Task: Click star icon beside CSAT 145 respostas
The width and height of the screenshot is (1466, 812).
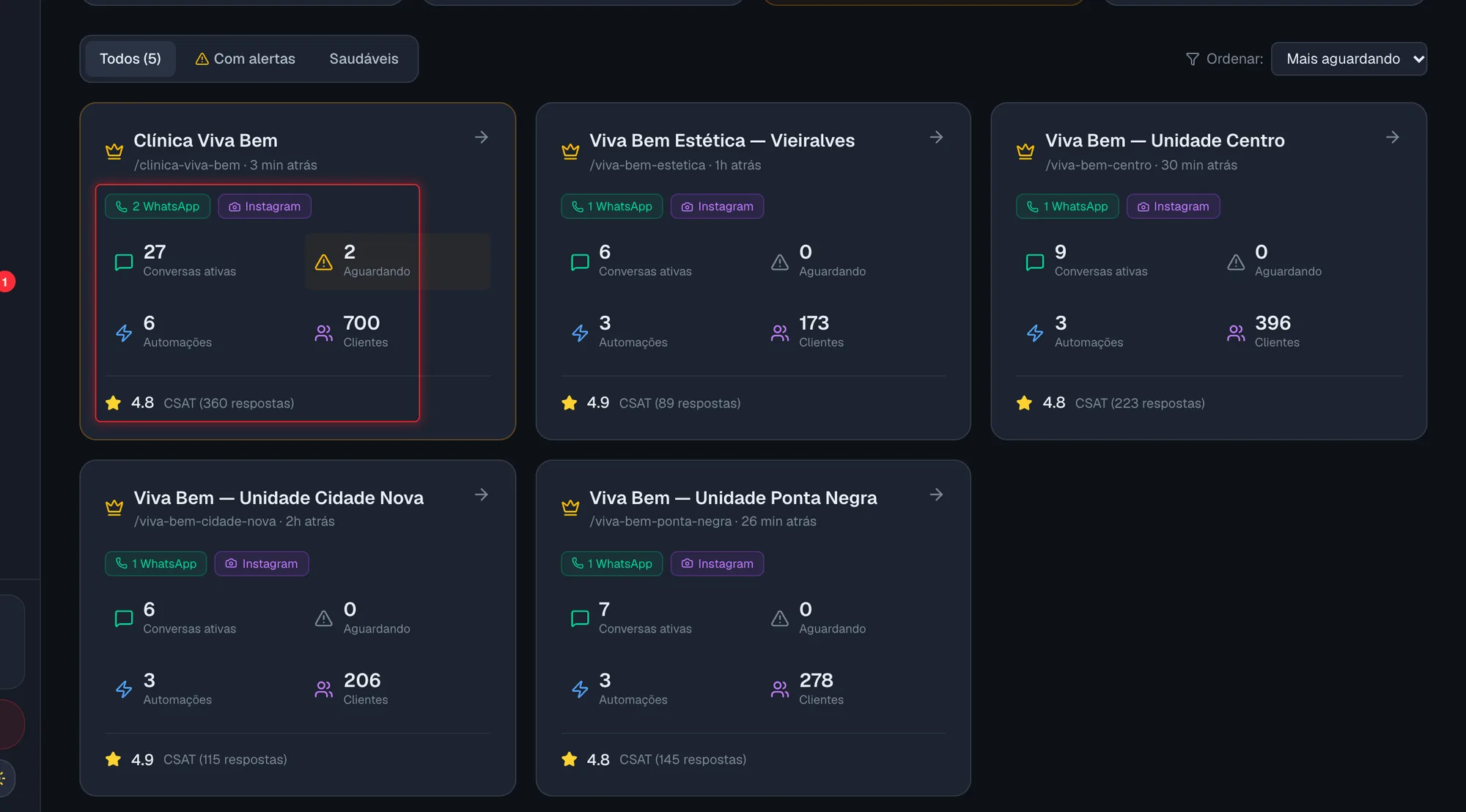Action: pos(570,759)
